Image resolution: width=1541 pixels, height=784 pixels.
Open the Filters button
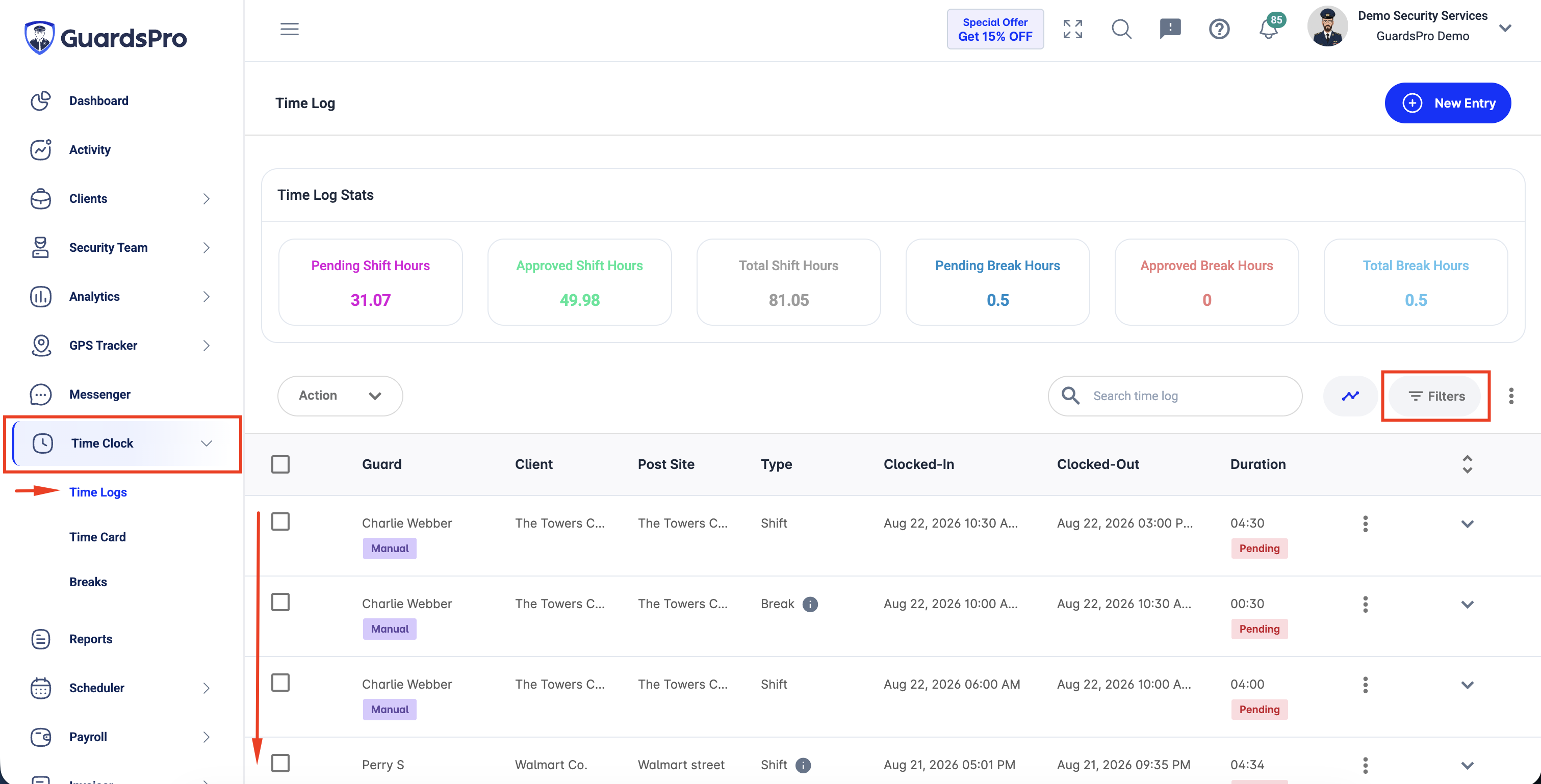1435,396
